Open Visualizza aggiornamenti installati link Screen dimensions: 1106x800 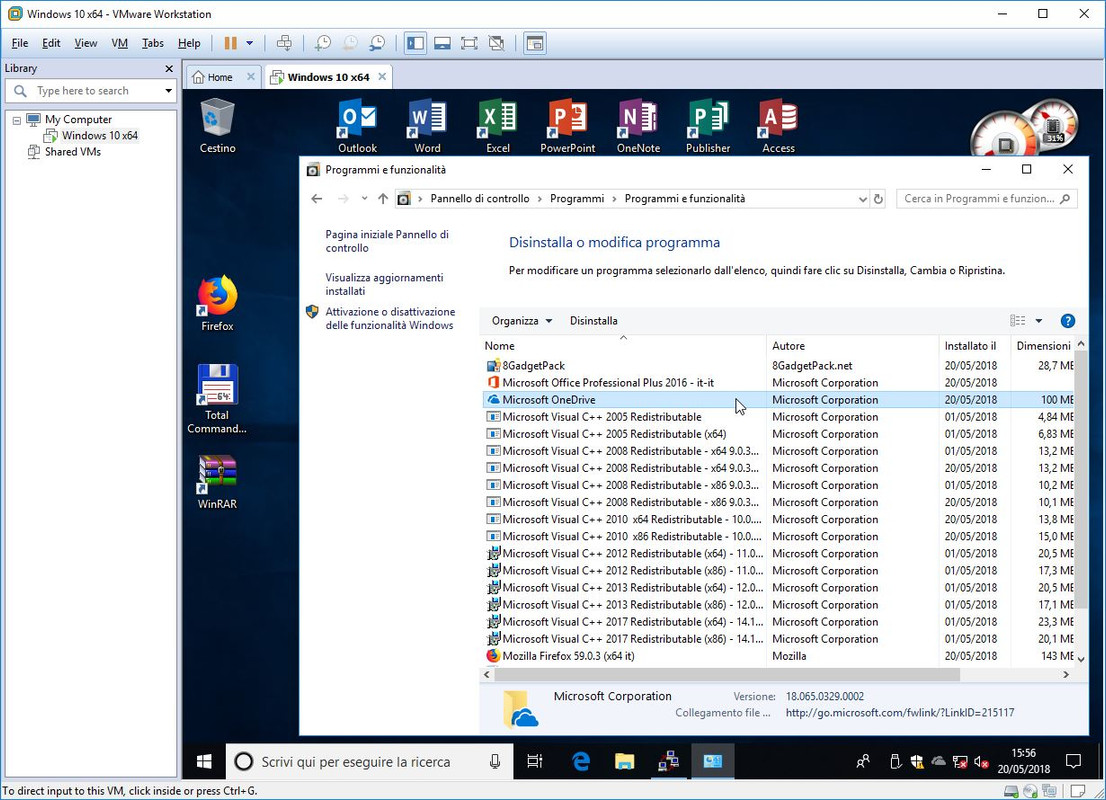[384, 284]
